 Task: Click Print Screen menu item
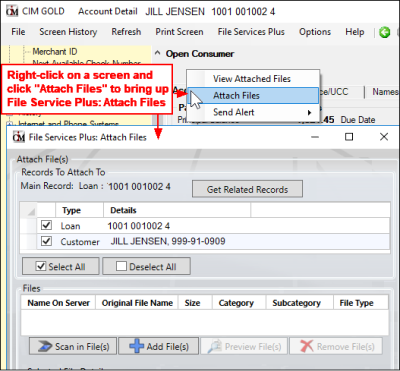pos(179,32)
